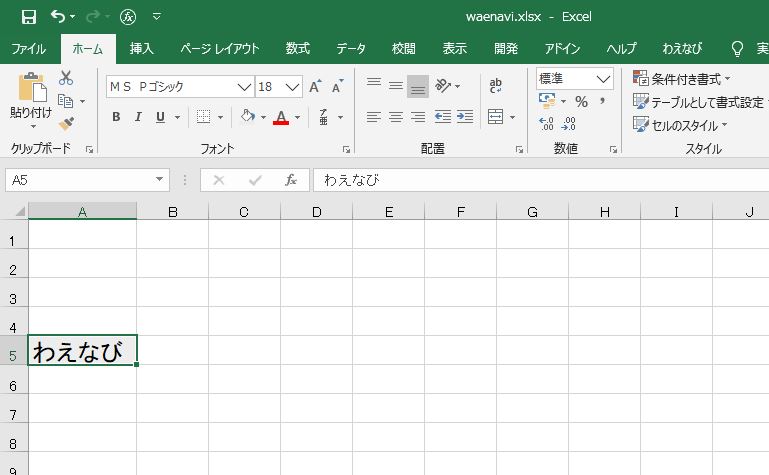Merge and center cells
The height and width of the screenshot is (475, 769).
coord(495,117)
